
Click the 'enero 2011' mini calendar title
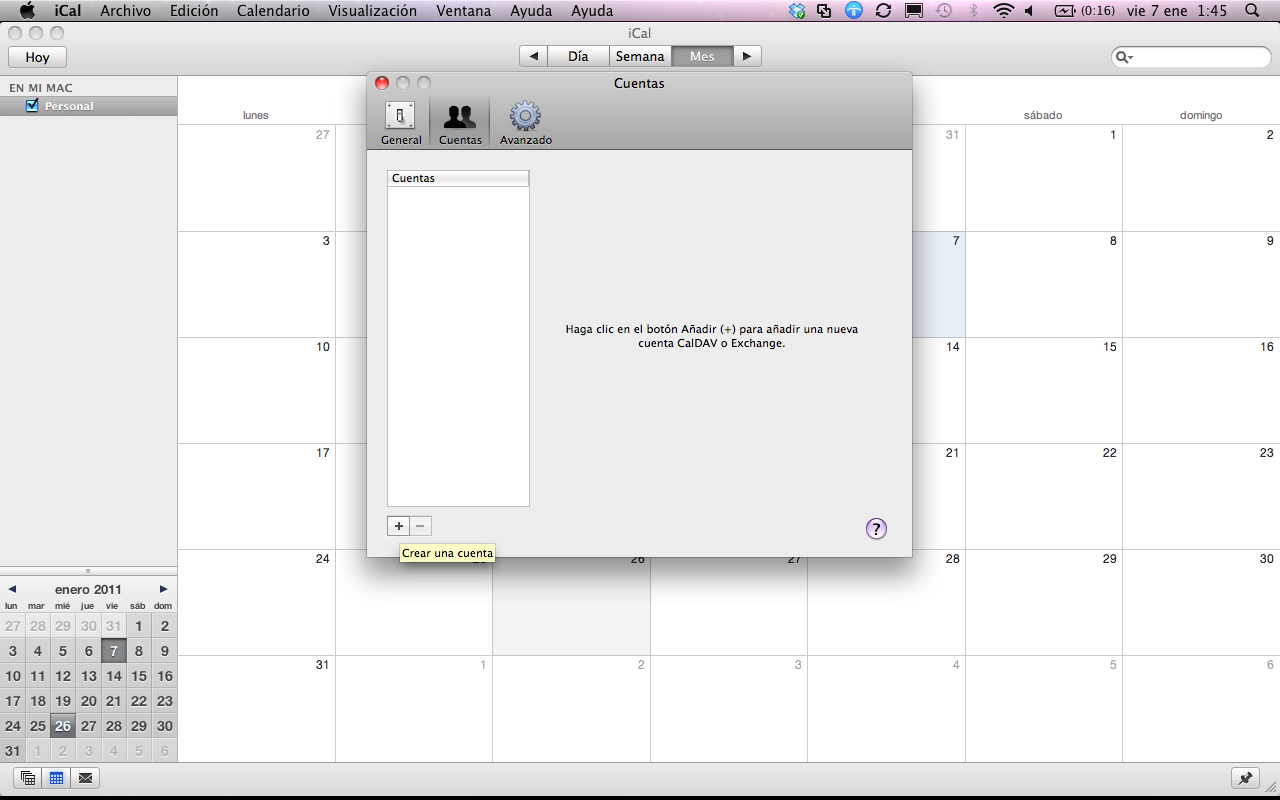pos(88,589)
